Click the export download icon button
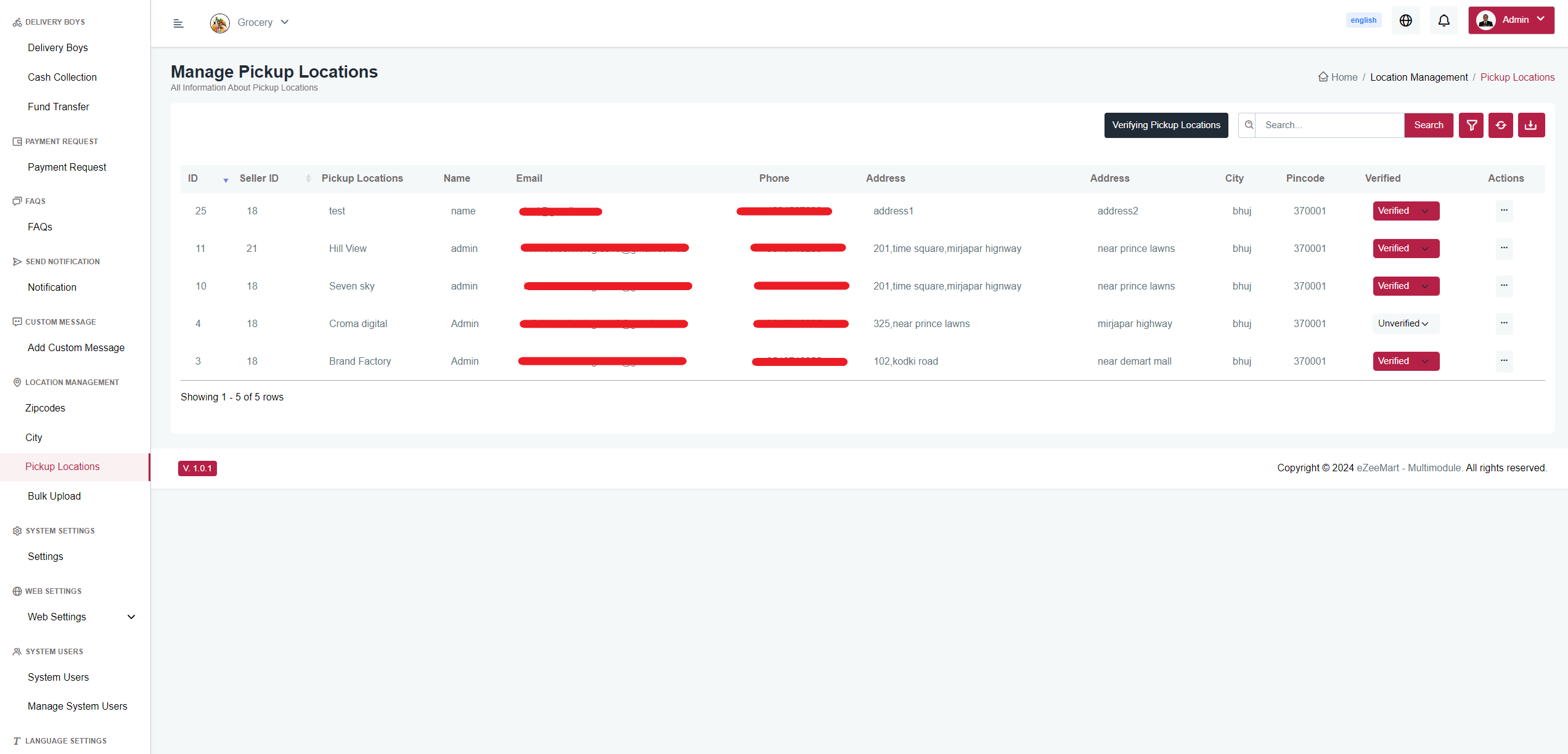The height and width of the screenshot is (754, 1568). (x=1531, y=125)
